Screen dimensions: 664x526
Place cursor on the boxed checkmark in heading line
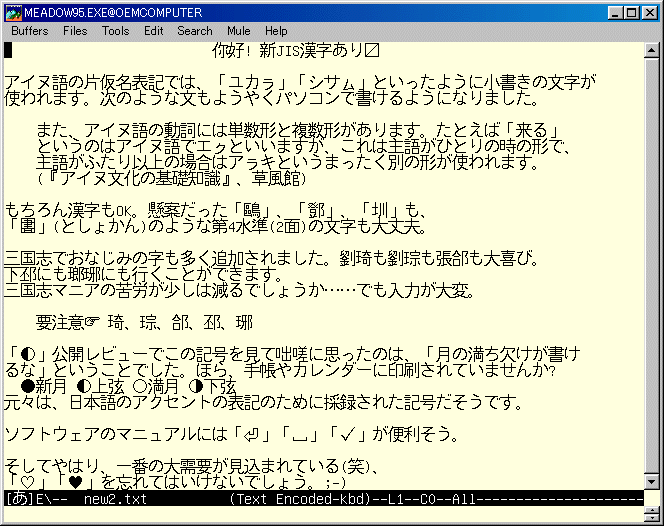(x=372, y=51)
